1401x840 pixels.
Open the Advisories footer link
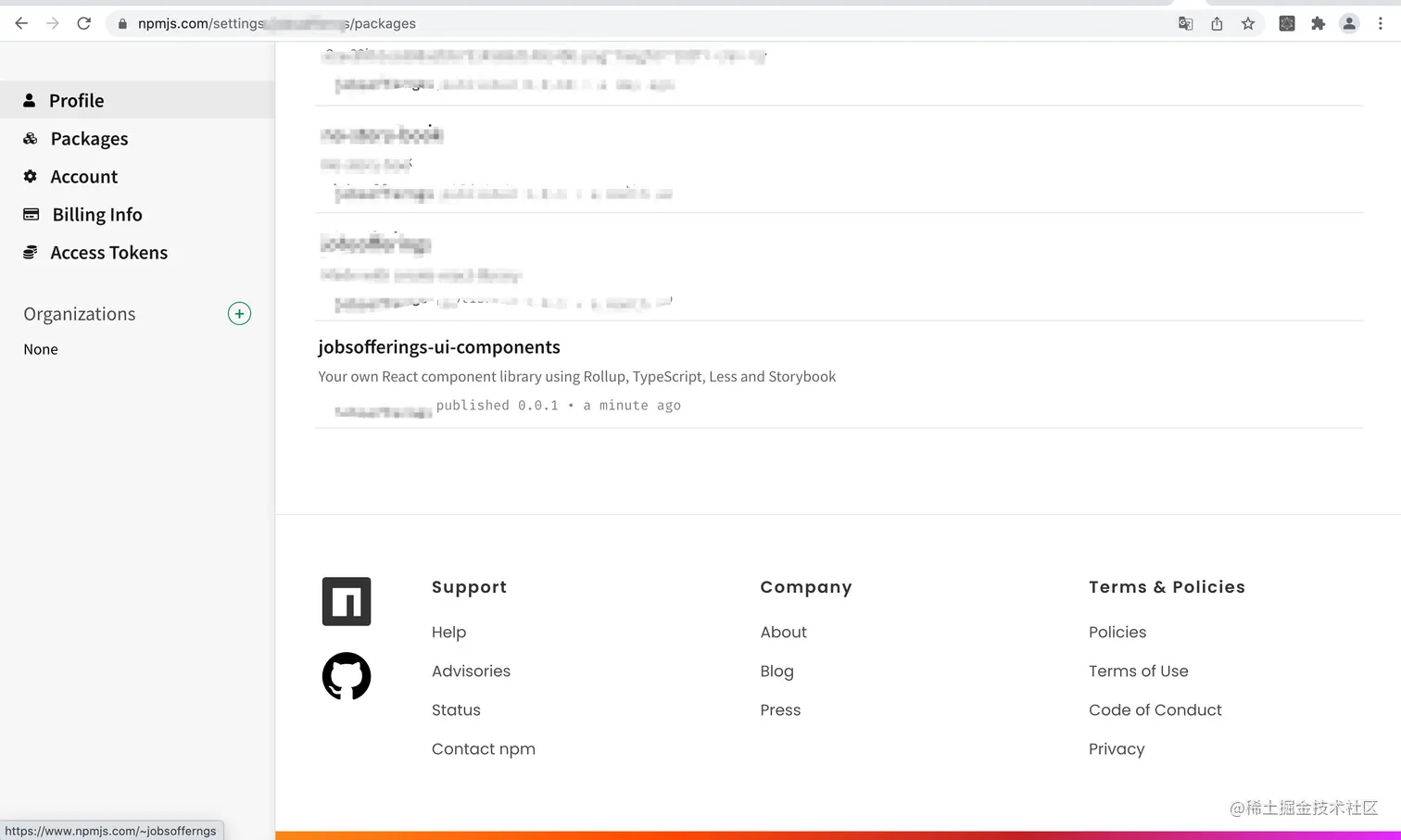[x=471, y=671]
